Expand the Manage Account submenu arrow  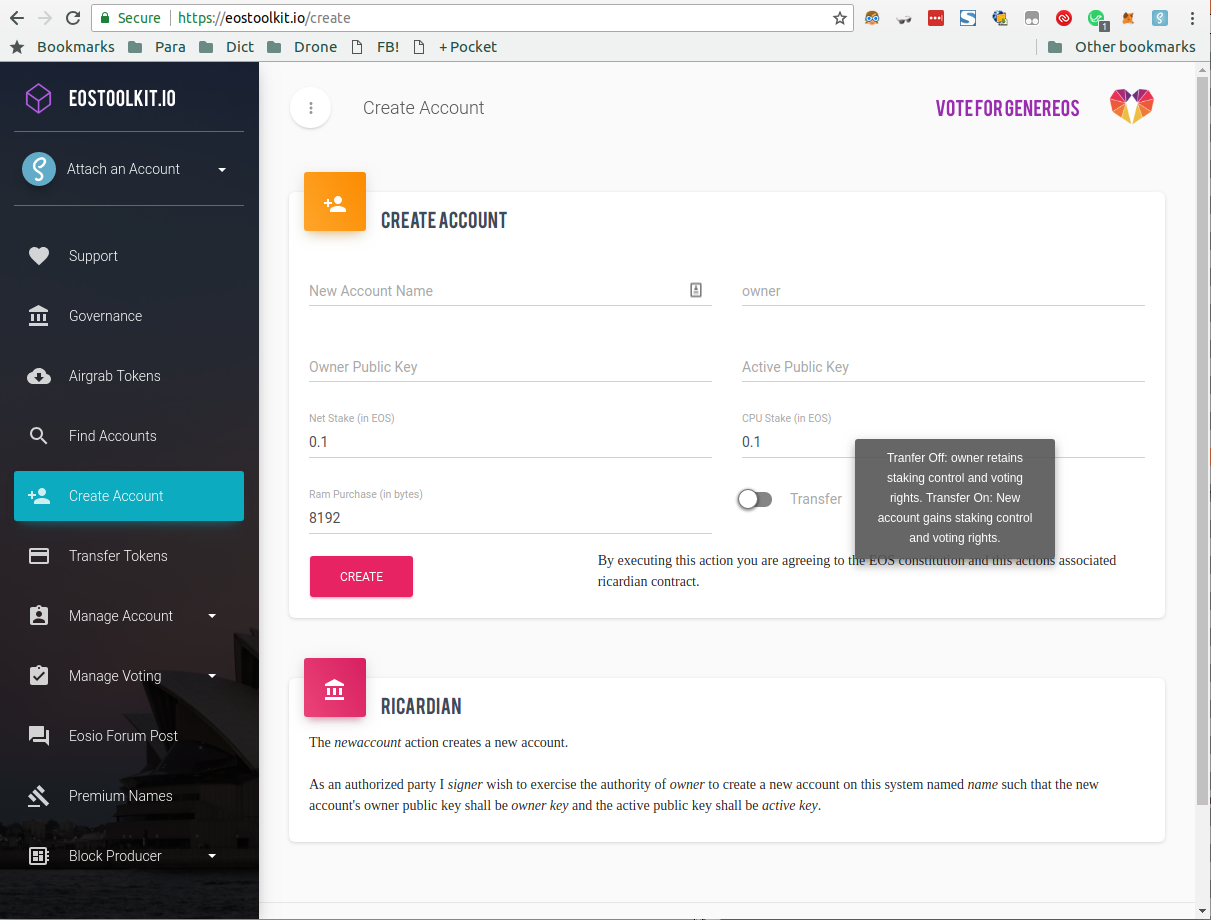point(212,616)
